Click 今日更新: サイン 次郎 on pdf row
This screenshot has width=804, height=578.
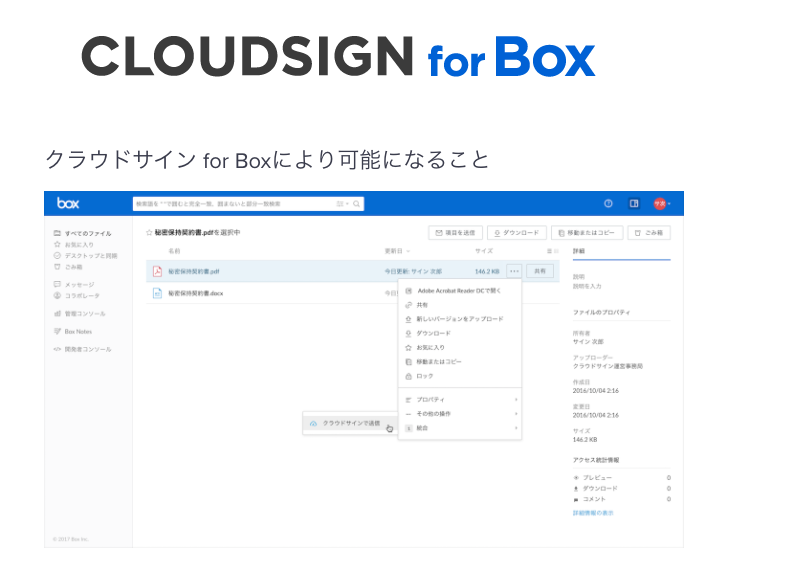413,271
